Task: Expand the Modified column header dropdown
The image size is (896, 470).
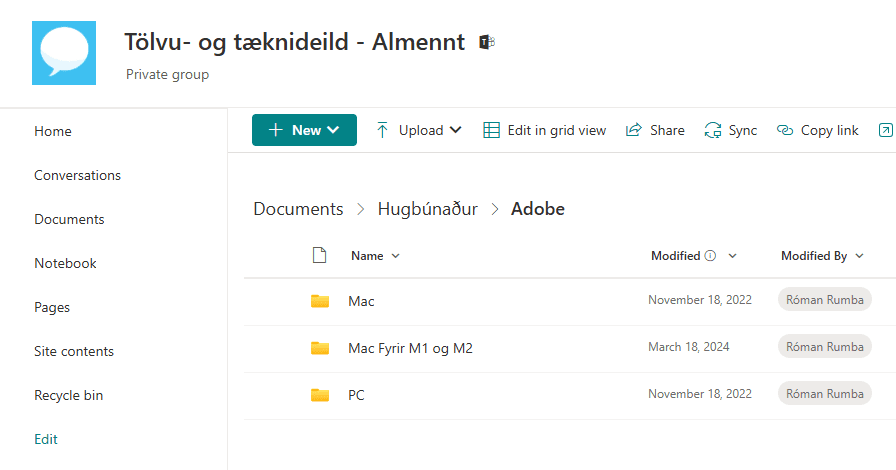Action: tap(732, 256)
